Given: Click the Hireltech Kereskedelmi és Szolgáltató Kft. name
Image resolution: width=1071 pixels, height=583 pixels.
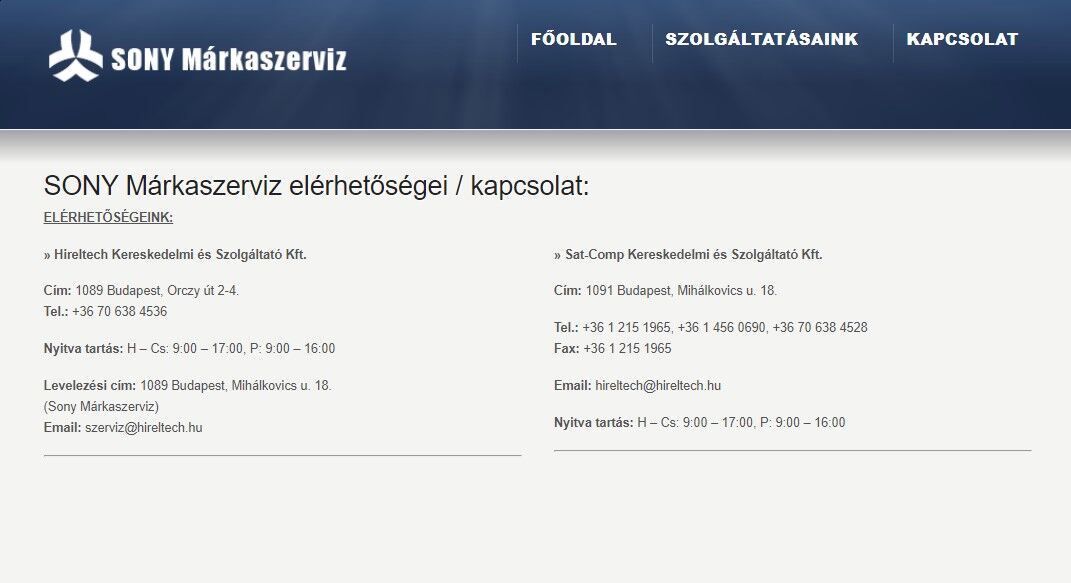Looking at the screenshot, I should tap(180, 255).
